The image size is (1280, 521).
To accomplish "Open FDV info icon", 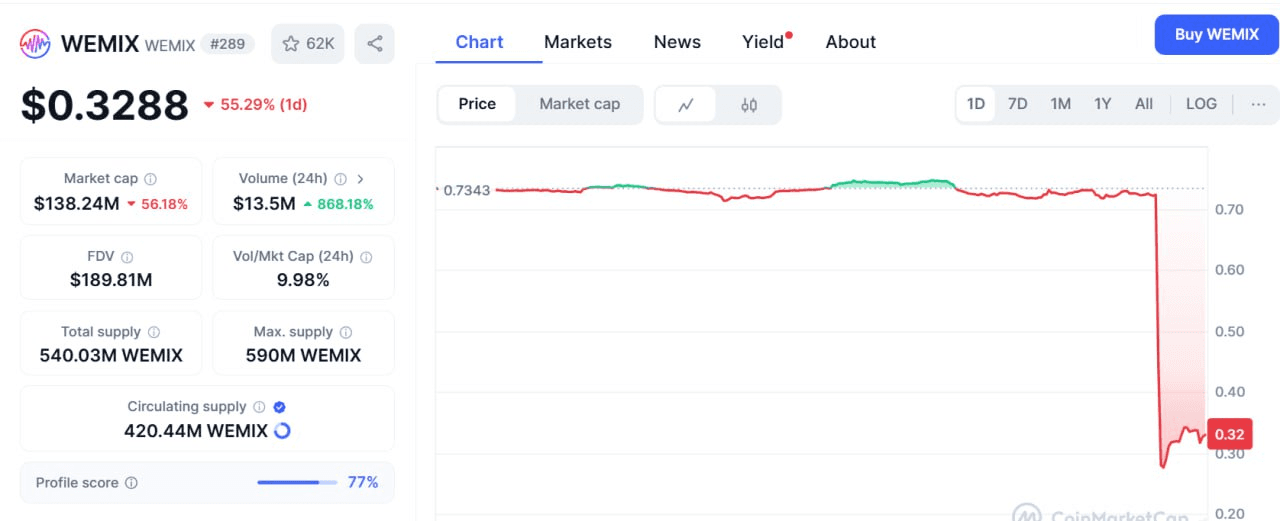I will 127,257.
